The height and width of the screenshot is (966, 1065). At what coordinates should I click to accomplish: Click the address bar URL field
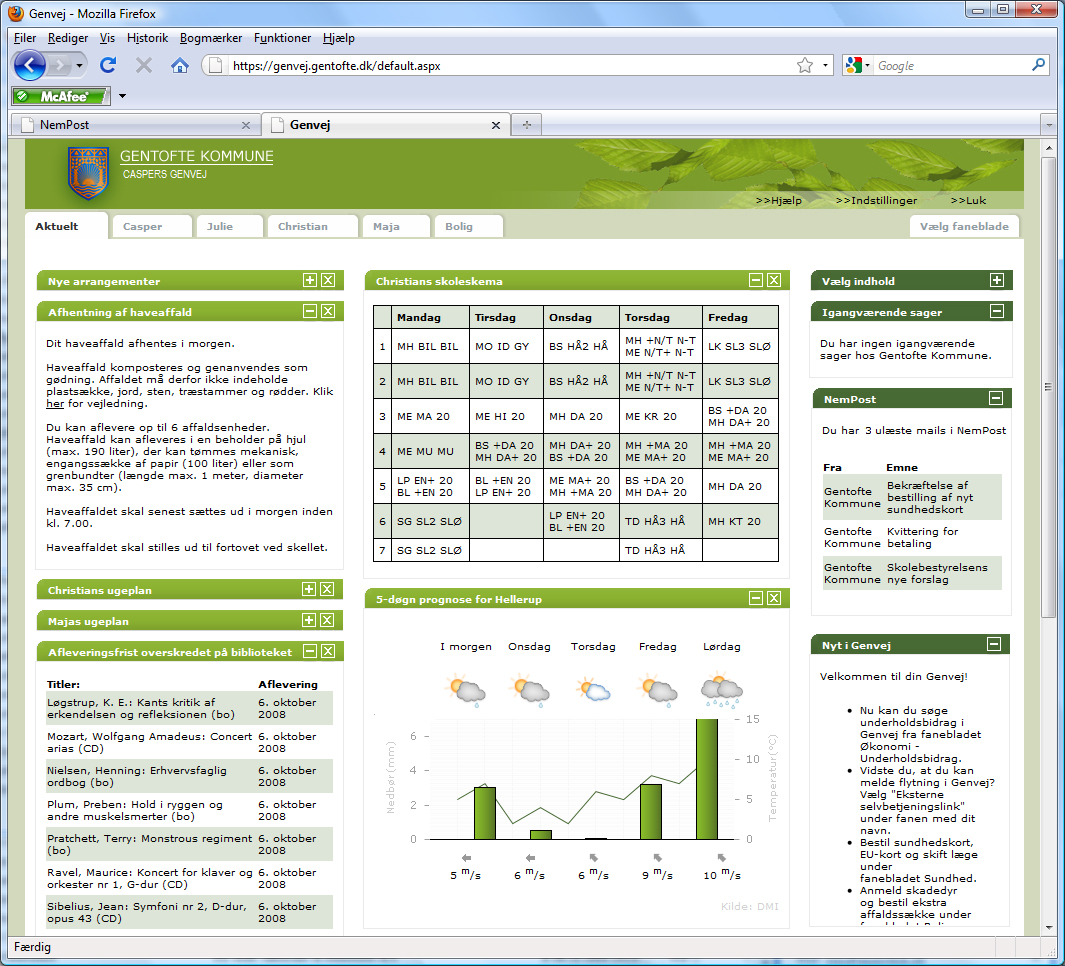click(x=500, y=65)
